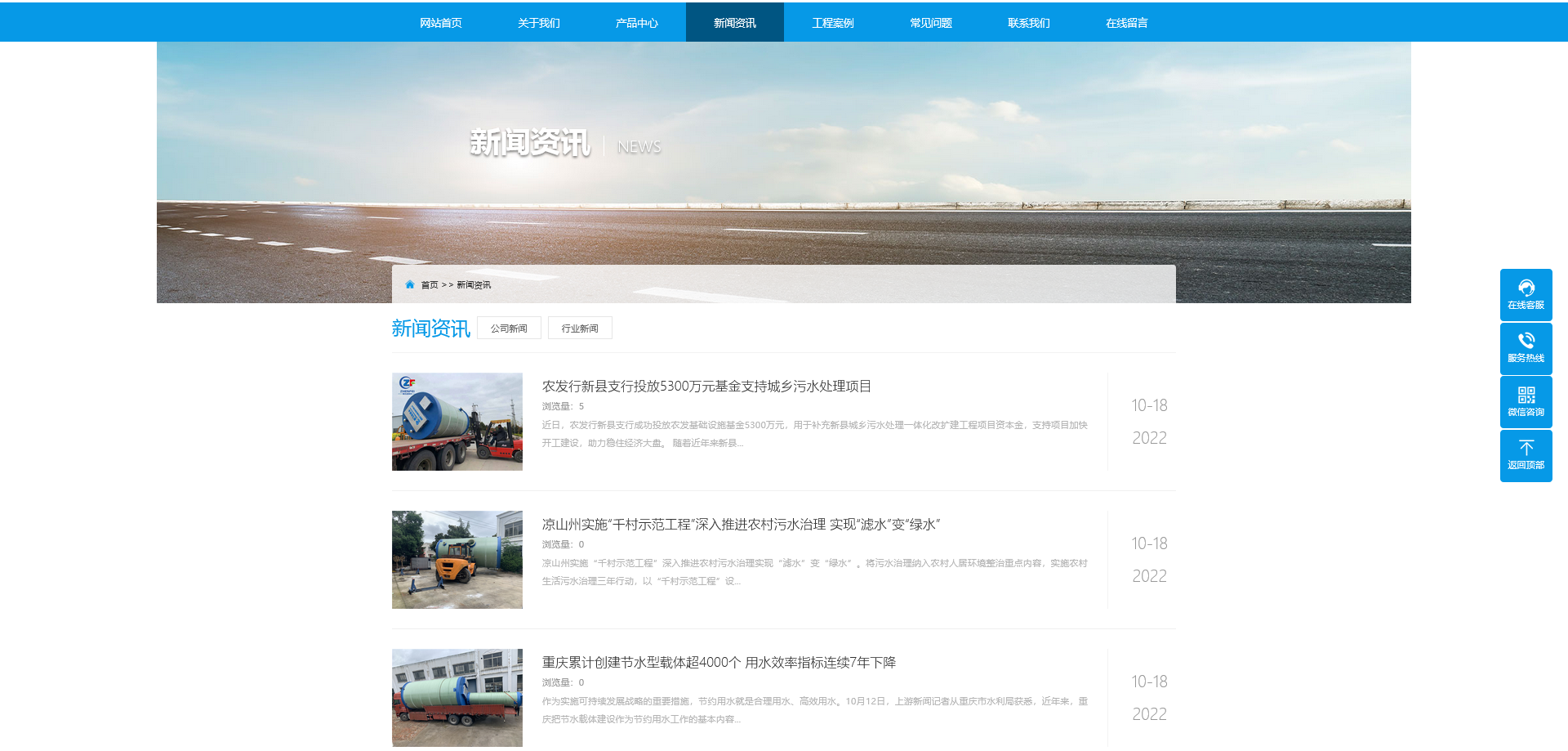Open the 农发行新县支行 news article title
Image resolution: width=1568 pixels, height=751 pixels.
click(706, 387)
